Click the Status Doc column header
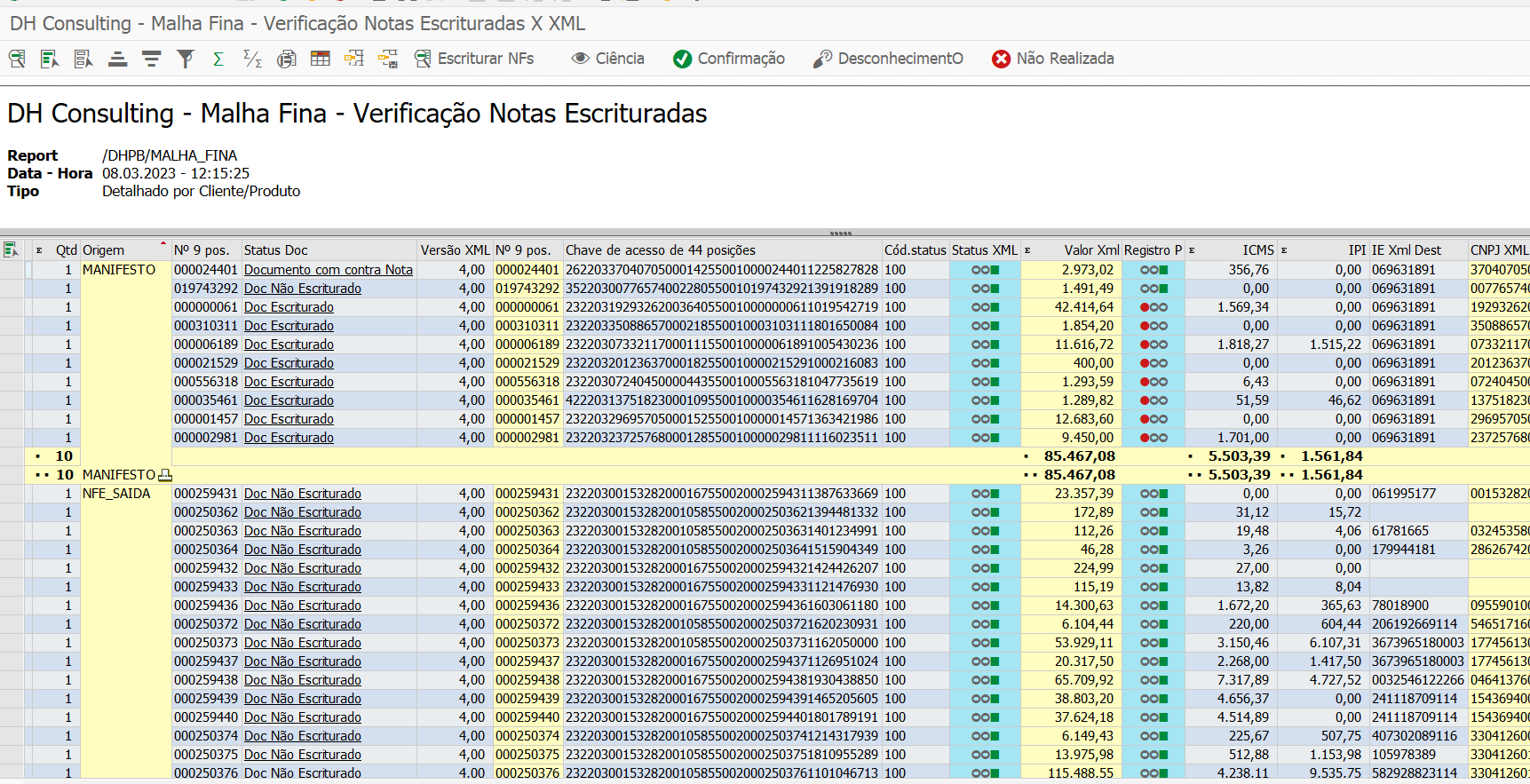Viewport: 1530px width, 784px height. tap(329, 250)
